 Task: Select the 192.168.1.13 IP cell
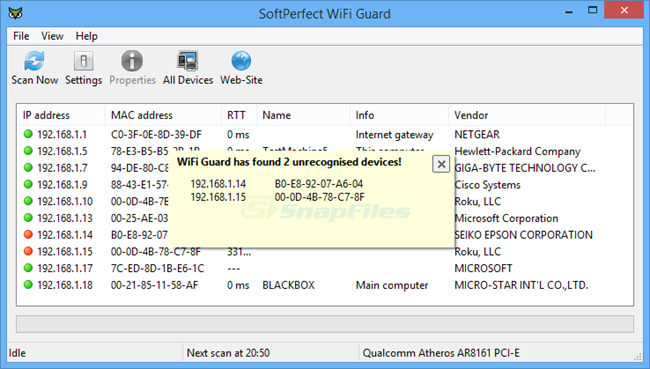point(65,218)
